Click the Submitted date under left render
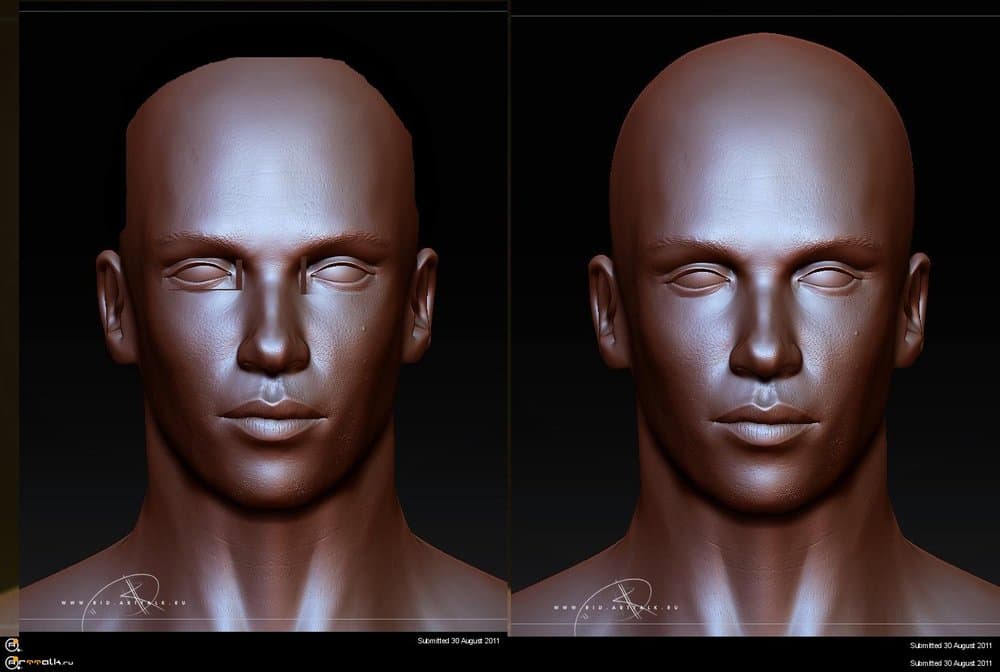Image resolution: width=1000 pixels, height=672 pixels. 458,639
